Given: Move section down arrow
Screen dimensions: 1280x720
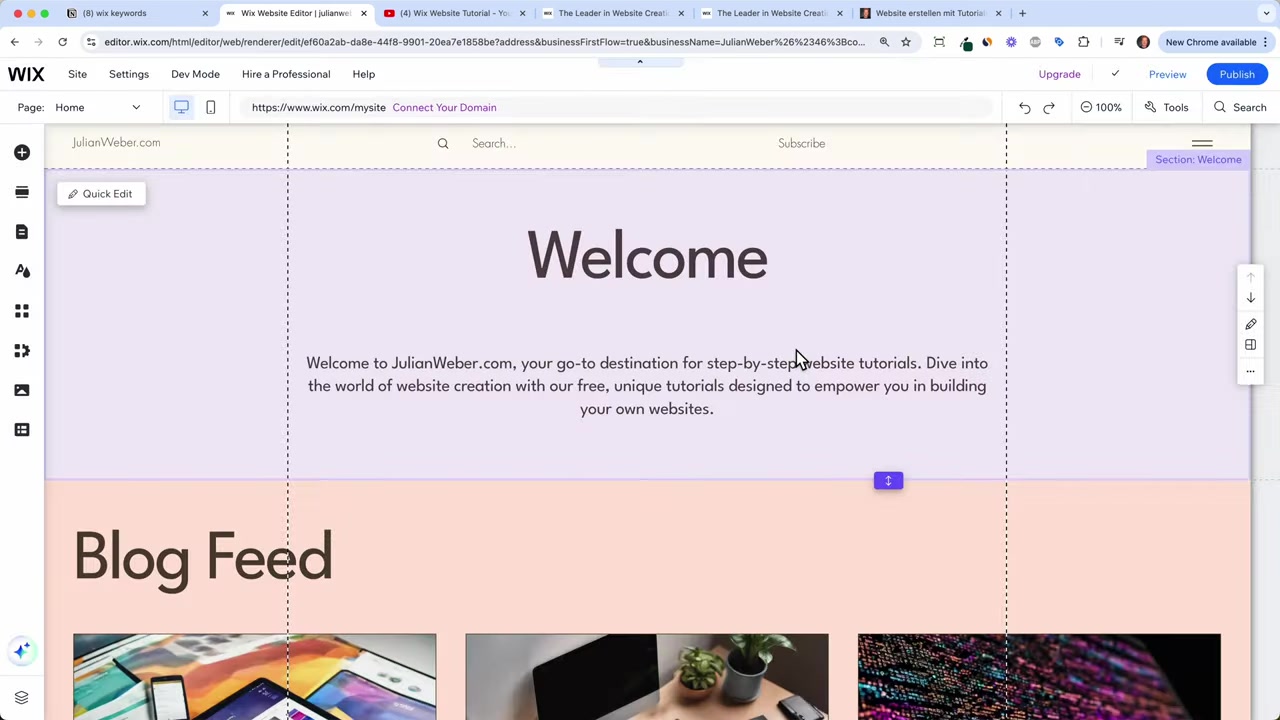Looking at the screenshot, I should 1250,298.
